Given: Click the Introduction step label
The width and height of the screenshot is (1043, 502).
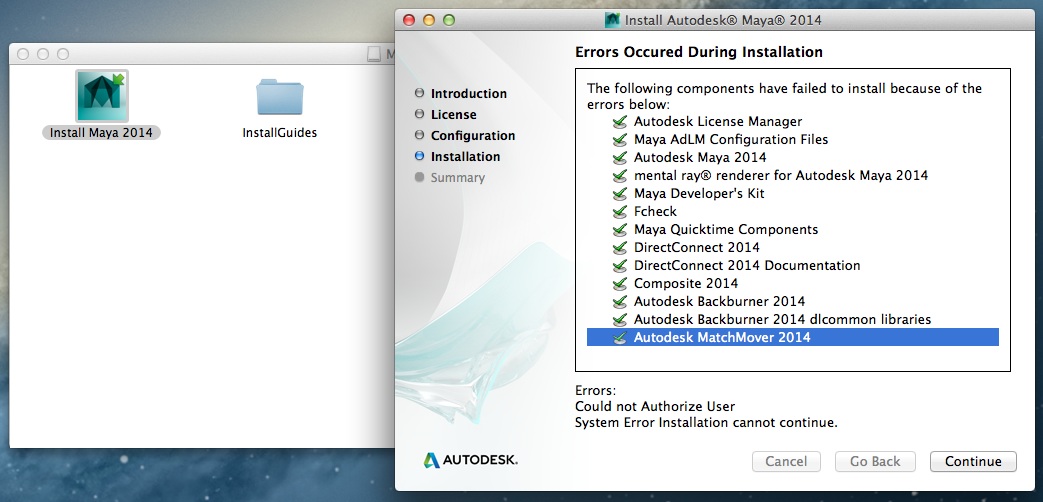Looking at the screenshot, I should [469, 94].
